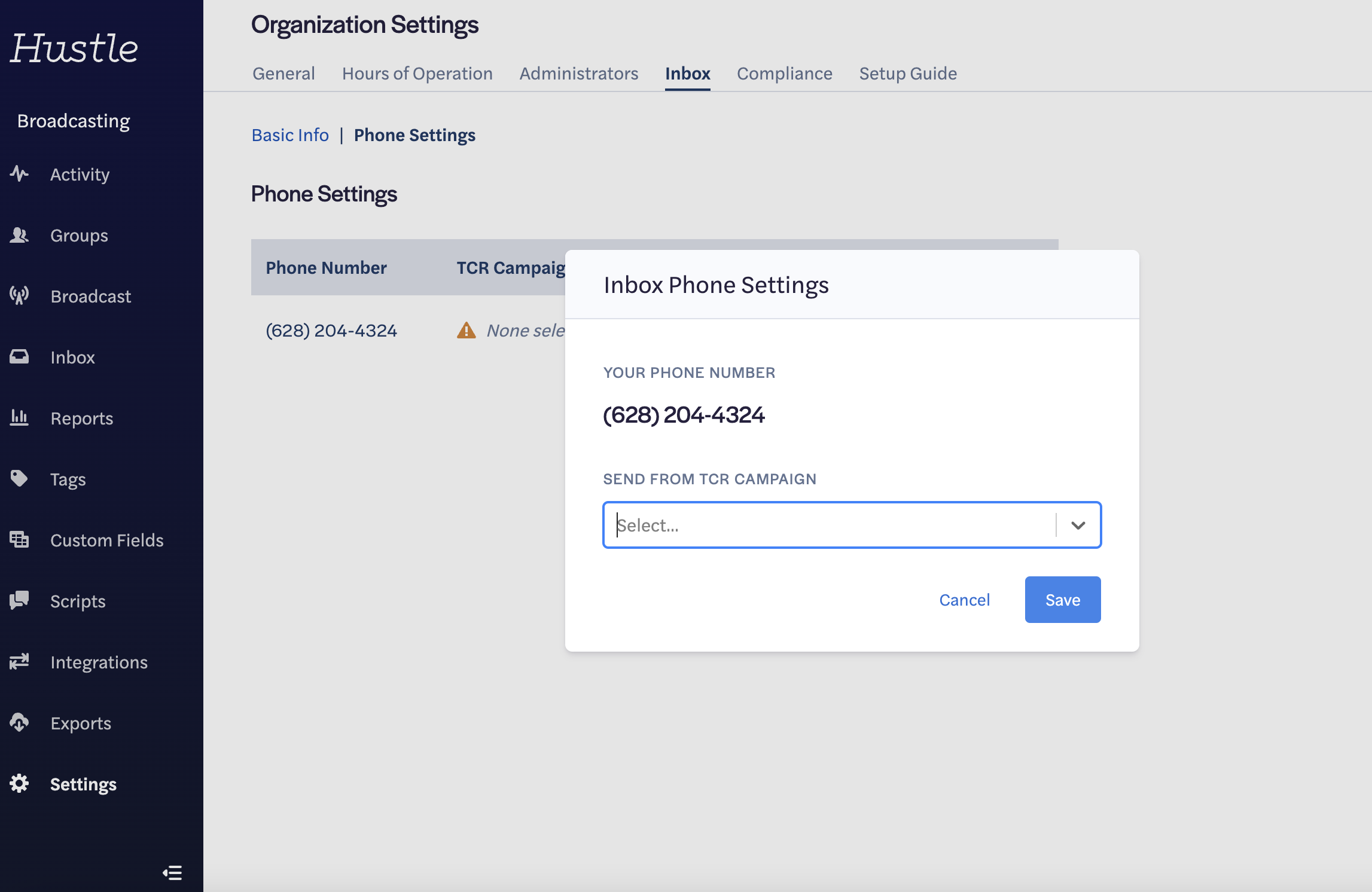Image resolution: width=1372 pixels, height=892 pixels.
Task: Cancel the Inbox Phone Settings dialog
Action: tap(964, 599)
